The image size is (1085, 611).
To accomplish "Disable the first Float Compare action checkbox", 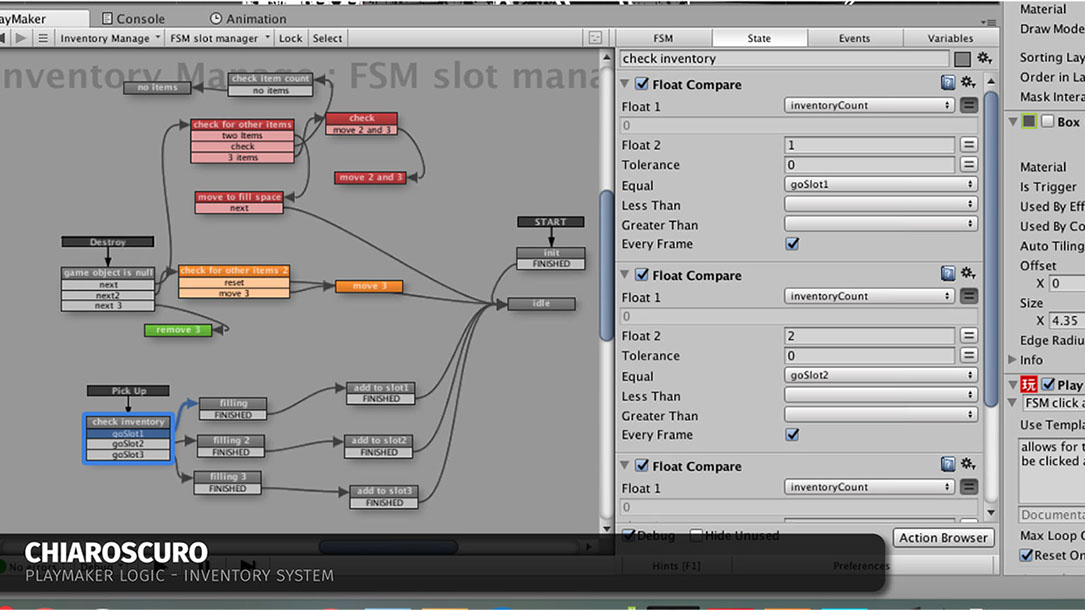I will pyautogui.click(x=642, y=84).
